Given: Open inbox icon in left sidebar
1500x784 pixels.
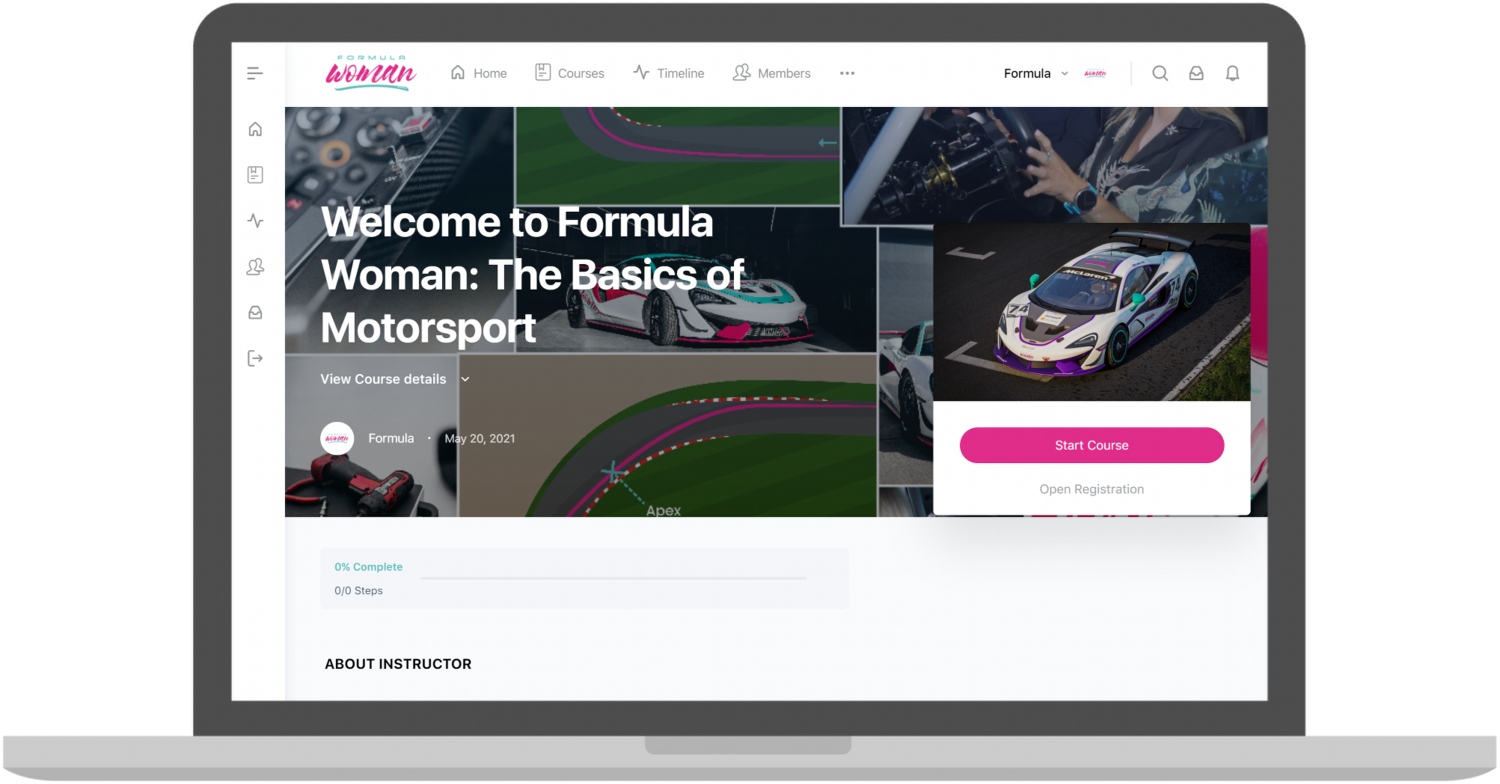Looking at the screenshot, I should coord(255,312).
